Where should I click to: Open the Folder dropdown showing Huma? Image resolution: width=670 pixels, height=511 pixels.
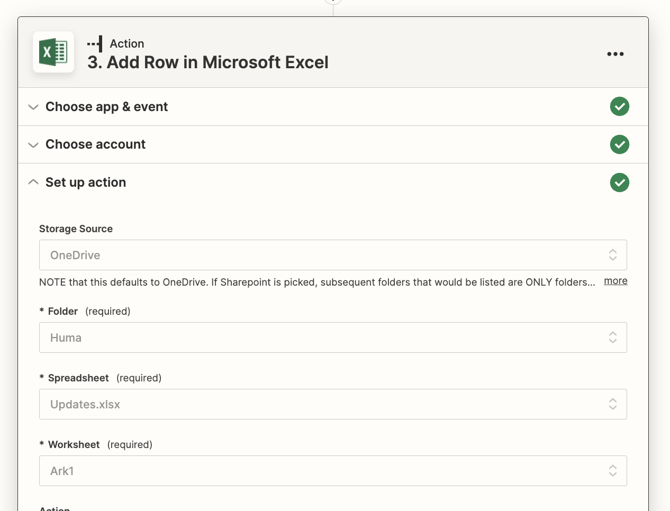pyautogui.click(x=333, y=338)
